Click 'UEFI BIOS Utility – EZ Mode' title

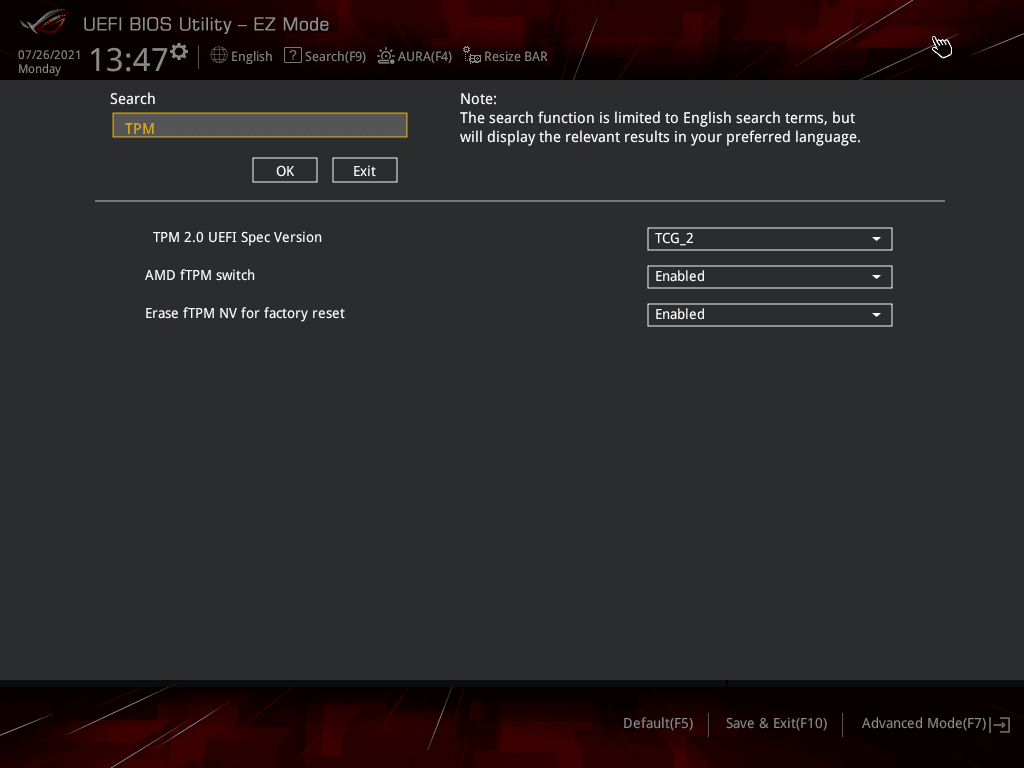tap(206, 24)
